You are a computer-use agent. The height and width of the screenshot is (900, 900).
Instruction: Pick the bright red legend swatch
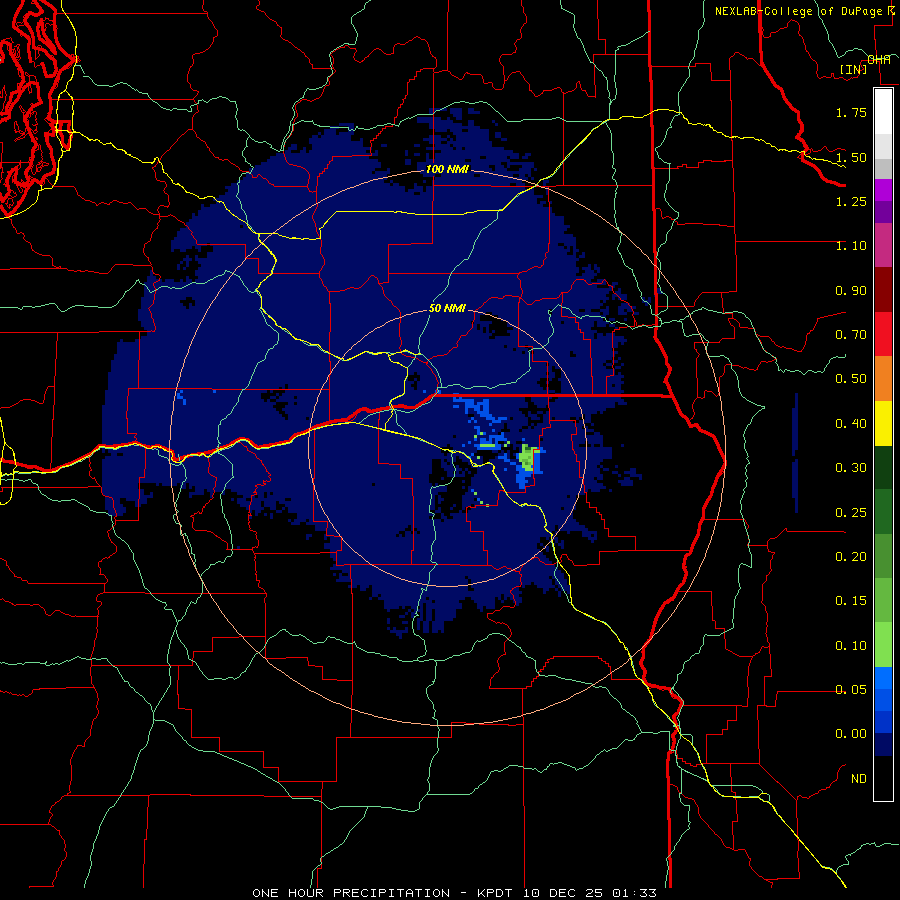click(x=883, y=334)
